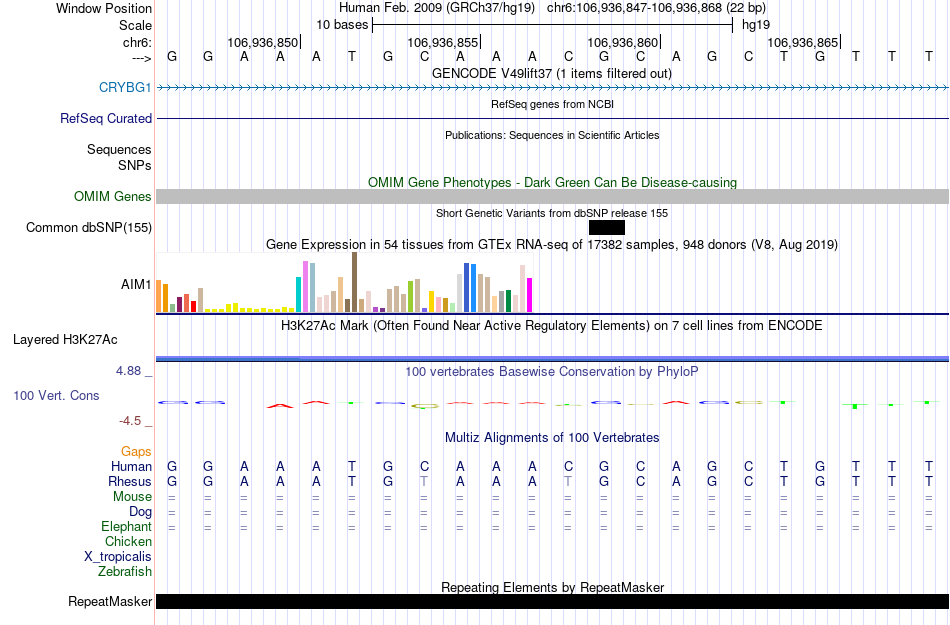
Task: Click the 106,936,850 position label
Action: click(x=263, y=42)
